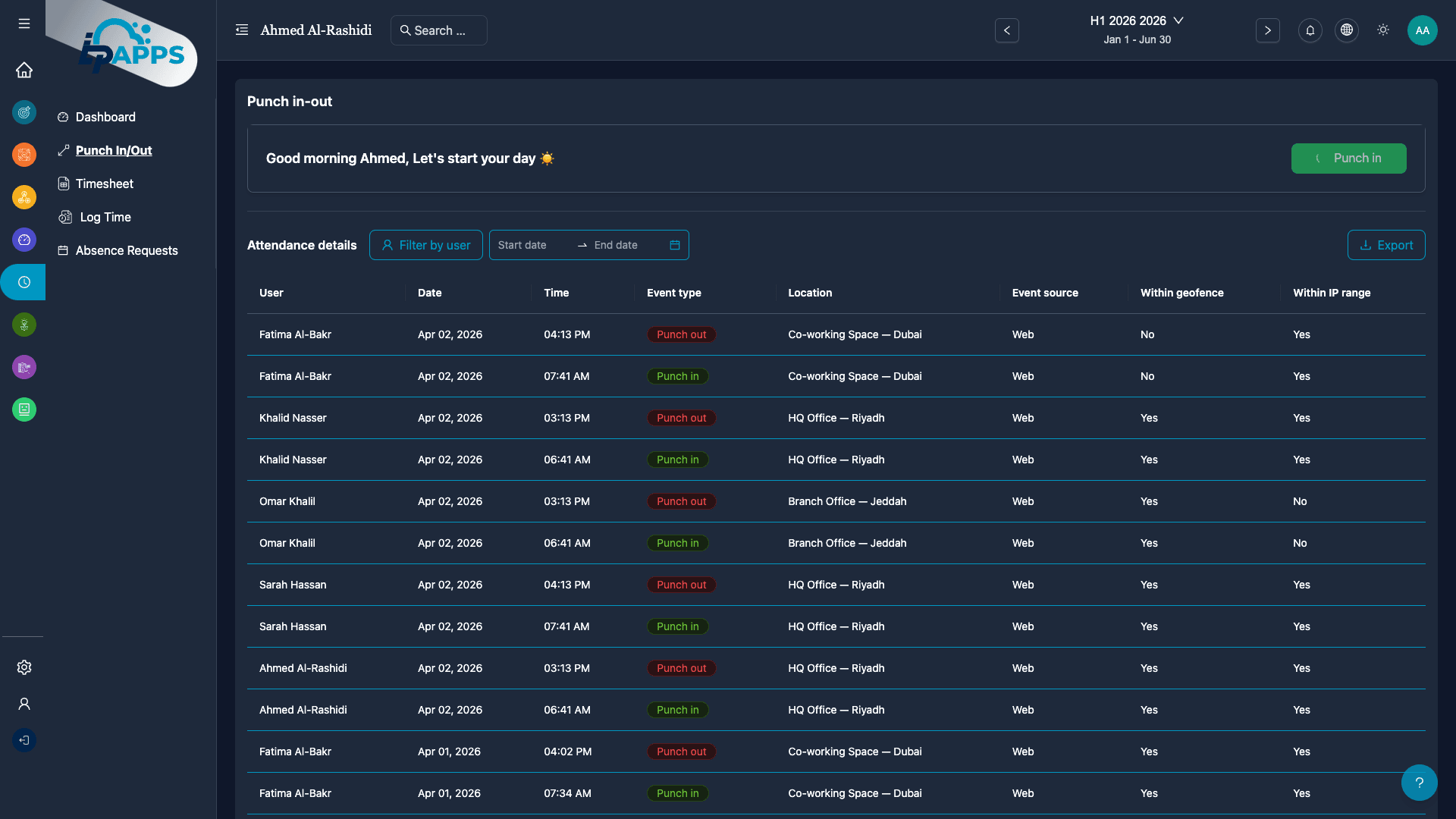Go to previous period arrow

coord(1007,30)
